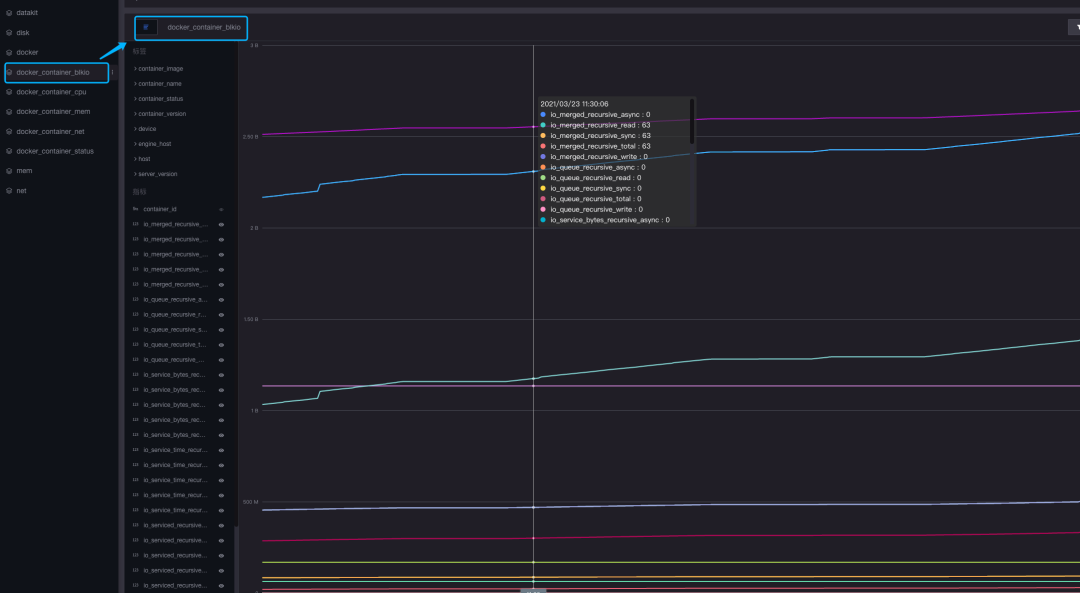1080x593 pixels.
Task: Expand the container_image tag
Action: (158, 69)
